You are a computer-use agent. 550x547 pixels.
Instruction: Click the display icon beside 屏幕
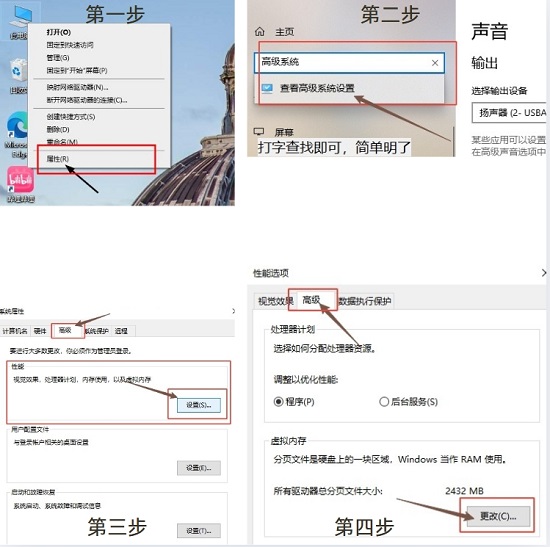(x=259, y=132)
